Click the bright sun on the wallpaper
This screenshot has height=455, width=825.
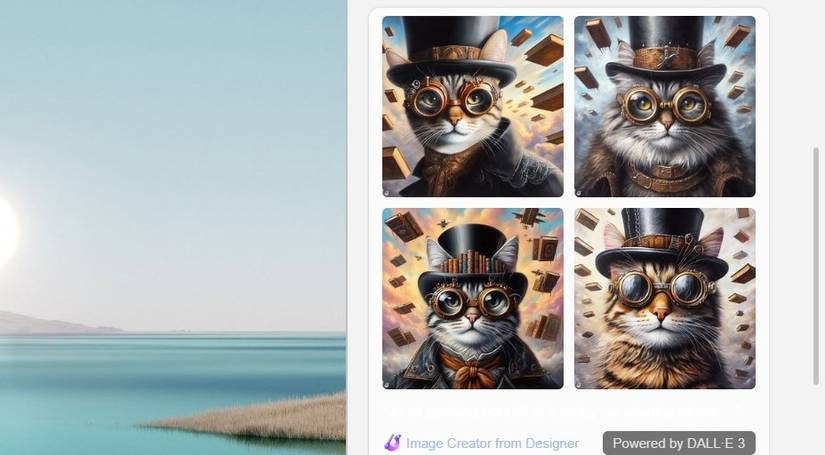coord(6,231)
